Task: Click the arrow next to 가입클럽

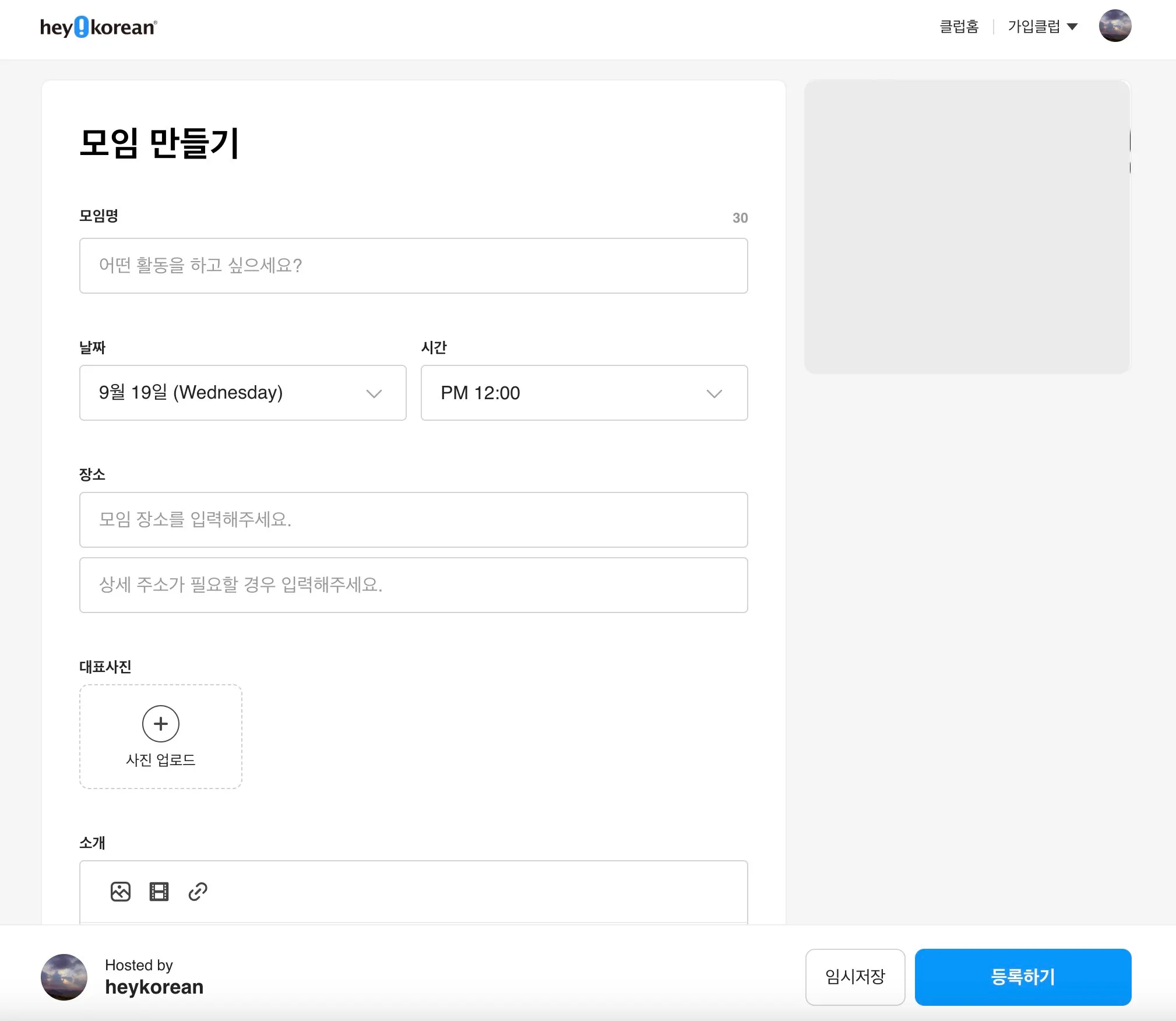Action: click(1072, 27)
